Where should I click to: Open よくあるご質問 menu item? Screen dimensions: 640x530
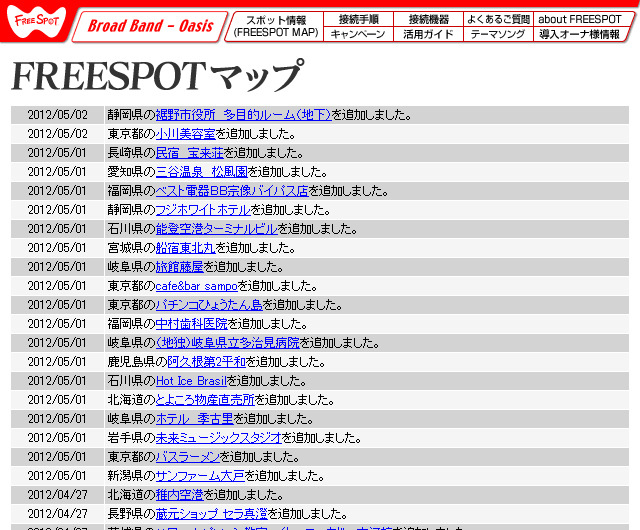[498, 19]
